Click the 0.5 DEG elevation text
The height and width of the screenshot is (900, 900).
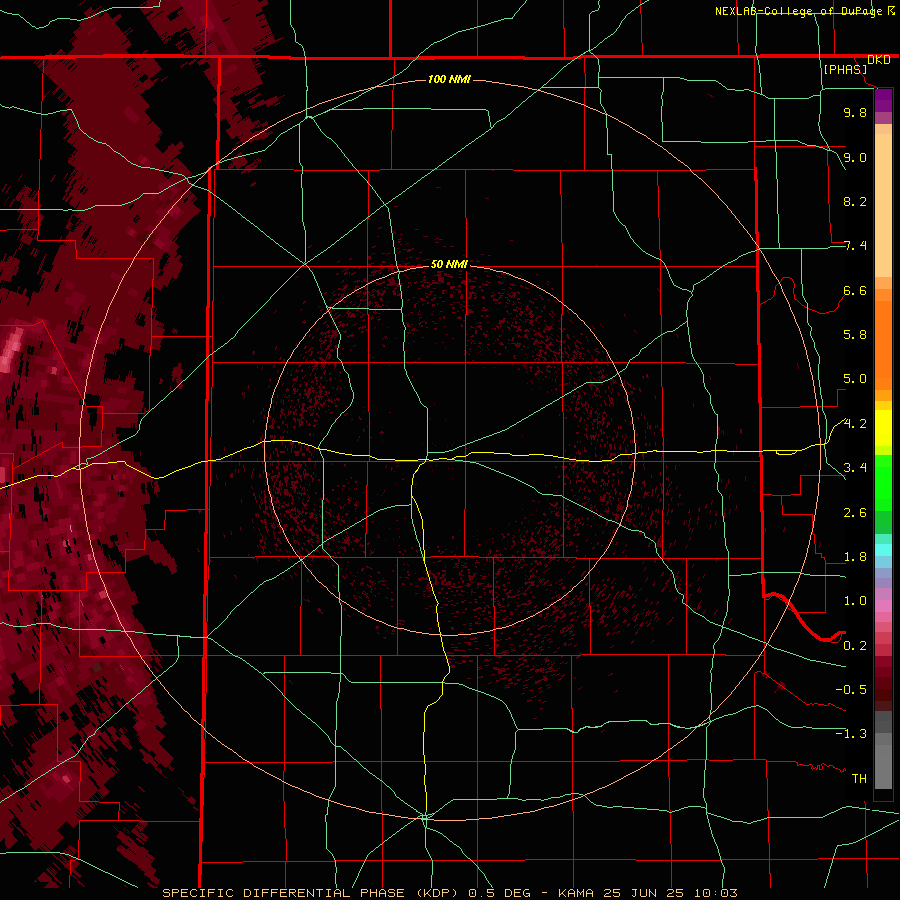(500, 893)
